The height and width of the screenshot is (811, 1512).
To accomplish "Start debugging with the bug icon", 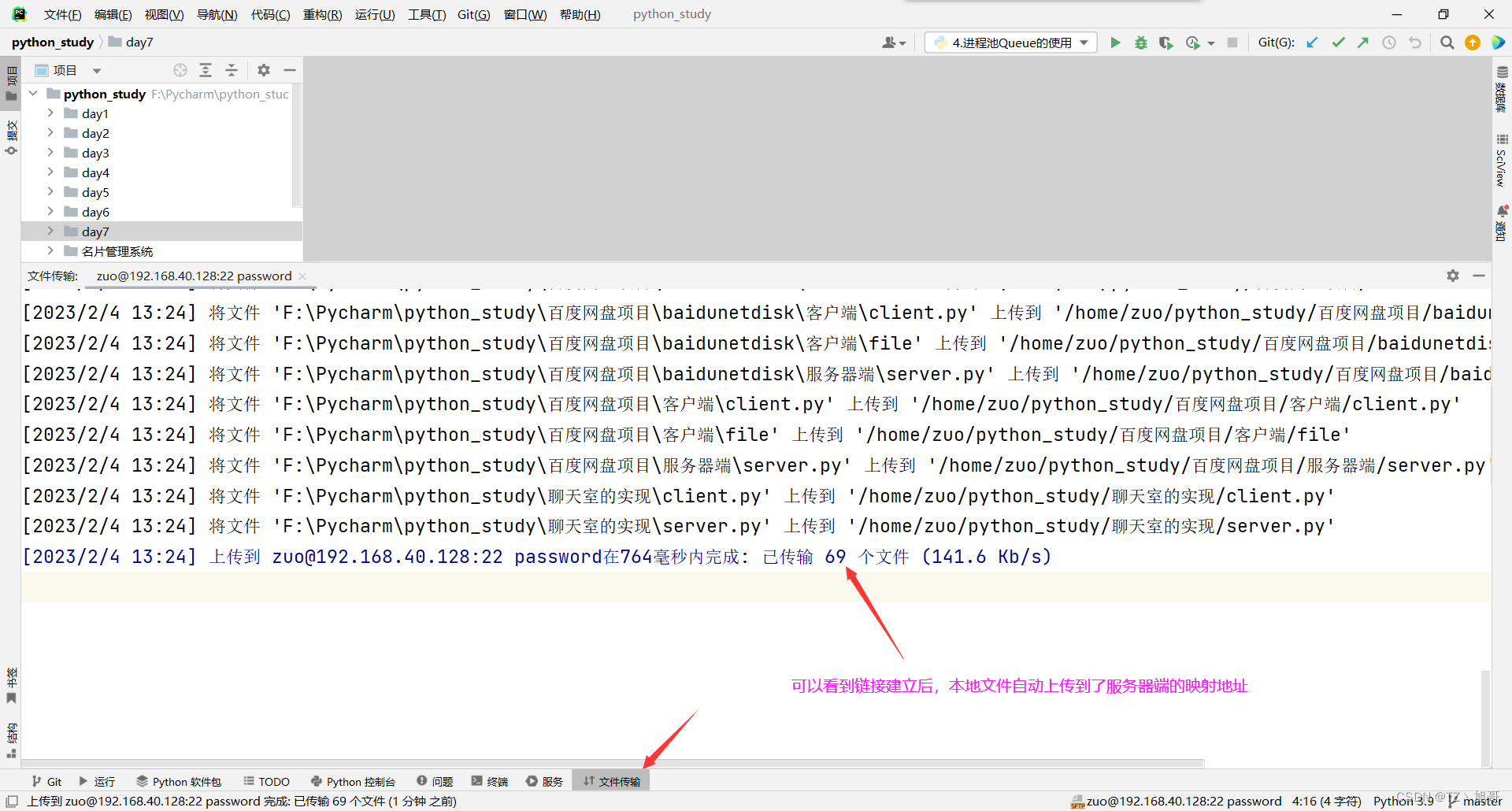I will pos(1140,43).
